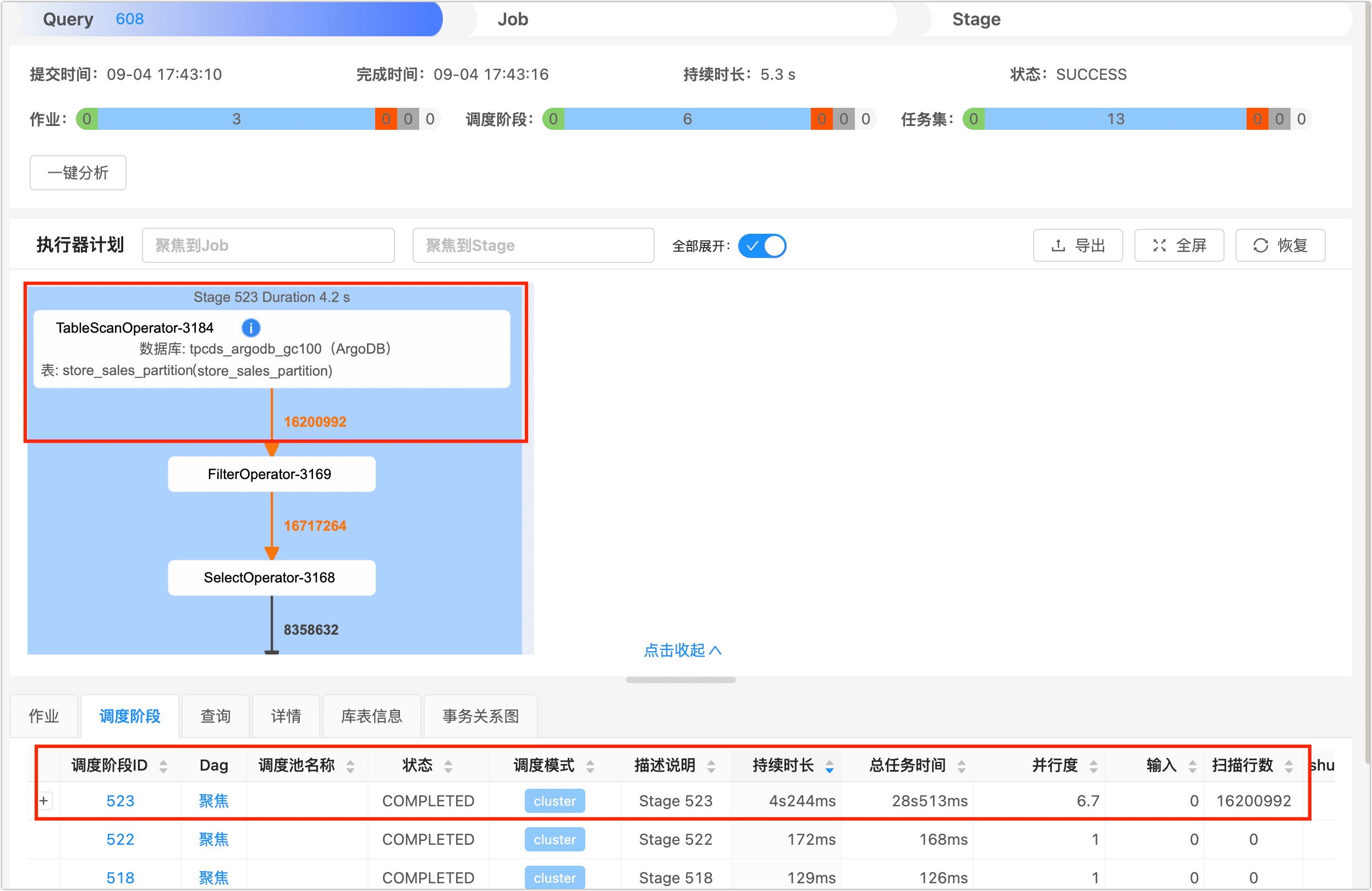Click the 一键分析 button

(78, 173)
